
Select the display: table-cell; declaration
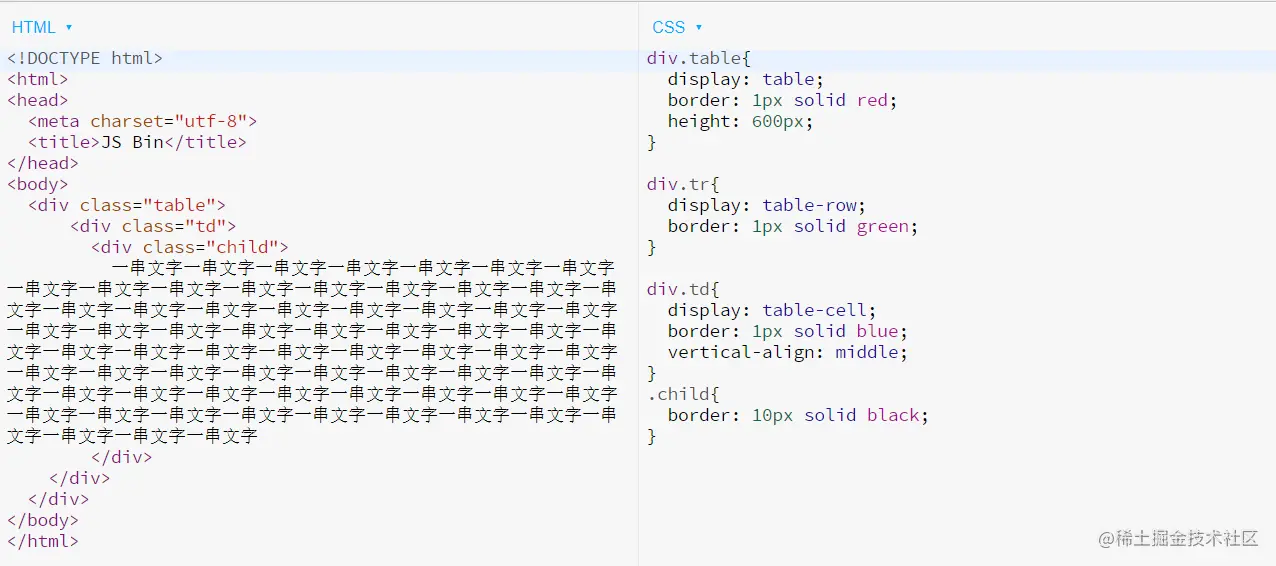(x=772, y=310)
